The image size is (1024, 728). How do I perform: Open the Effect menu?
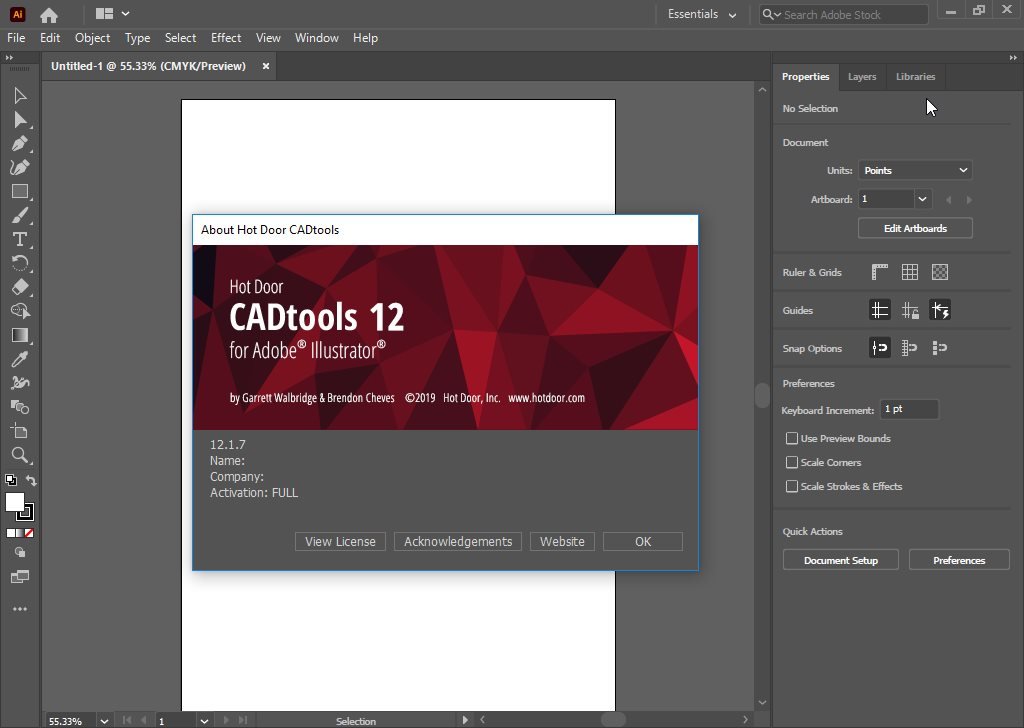point(226,38)
